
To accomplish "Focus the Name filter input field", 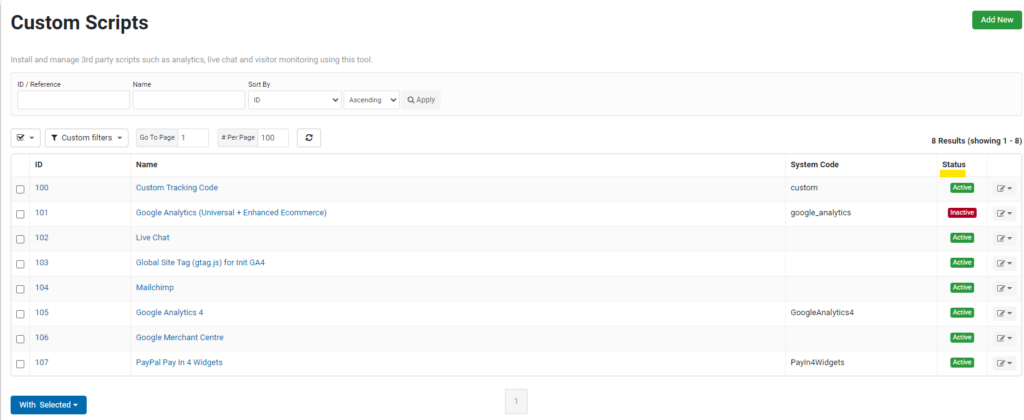I will (189, 100).
